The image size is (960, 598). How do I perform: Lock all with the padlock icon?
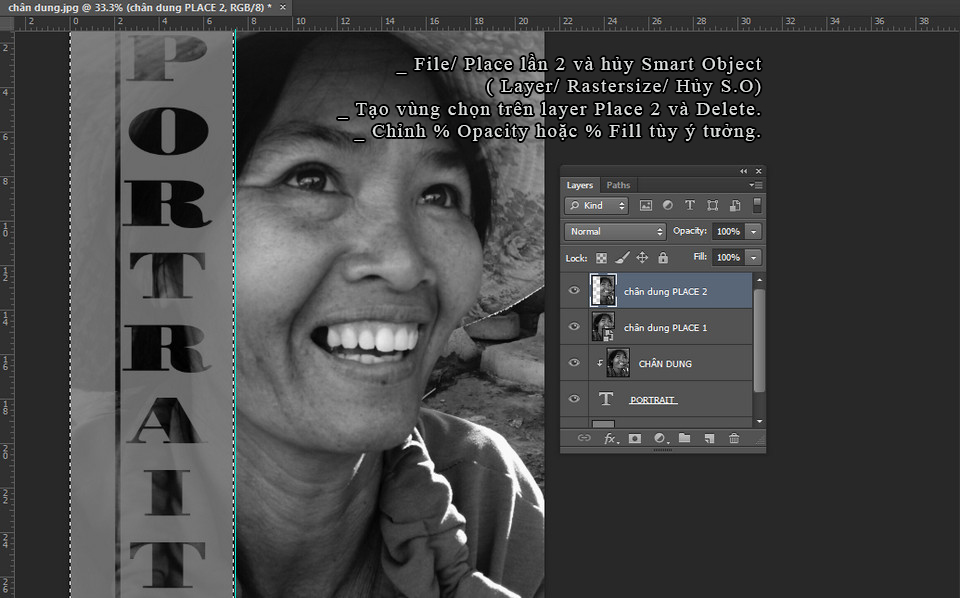click(663, 258)
